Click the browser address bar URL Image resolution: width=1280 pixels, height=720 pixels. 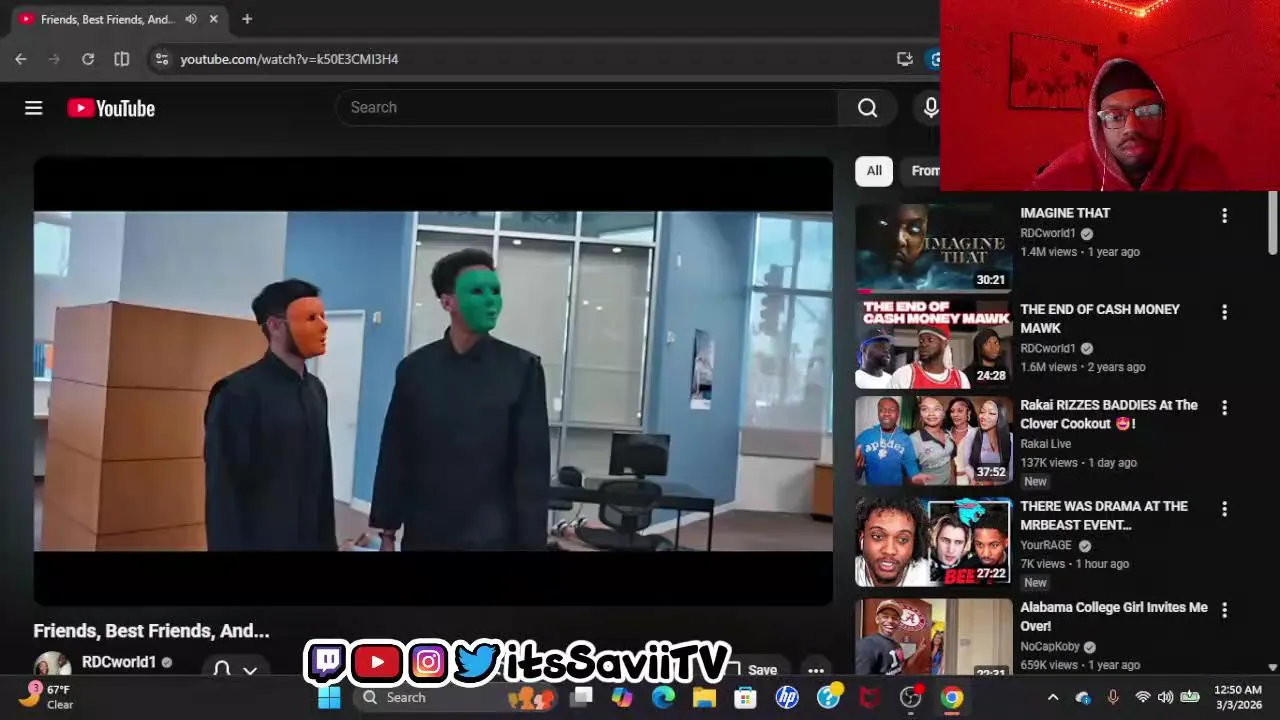click(289, 59)
